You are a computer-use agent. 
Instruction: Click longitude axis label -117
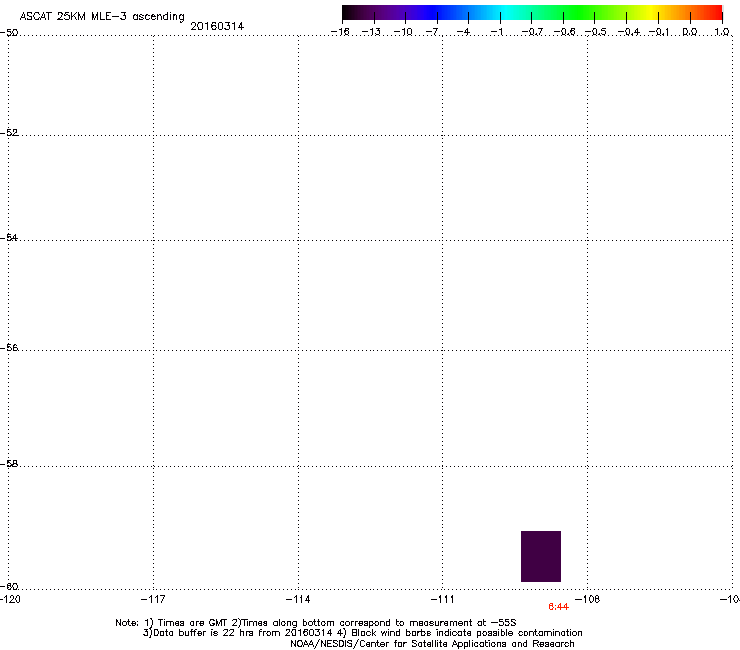[153, 599]
